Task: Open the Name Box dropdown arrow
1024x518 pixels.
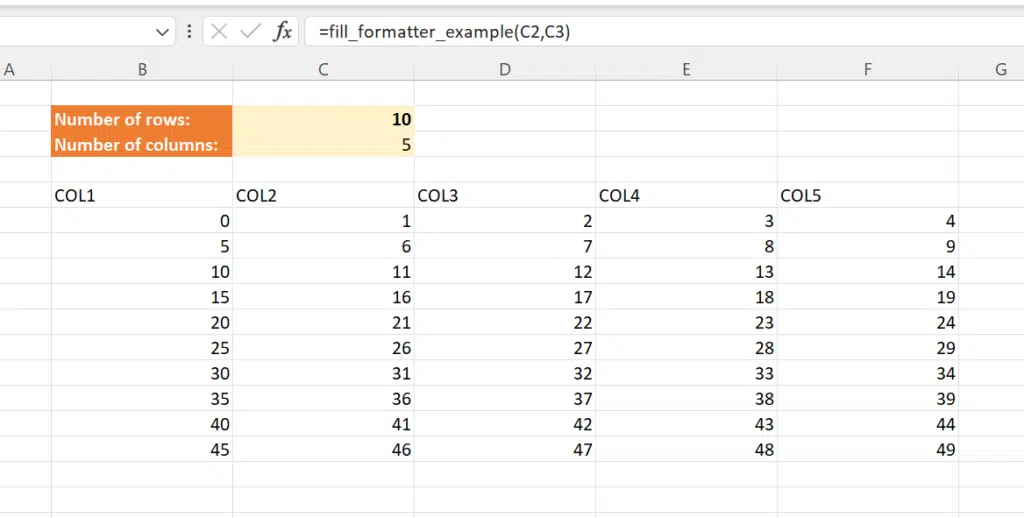Action: (163, 32)
